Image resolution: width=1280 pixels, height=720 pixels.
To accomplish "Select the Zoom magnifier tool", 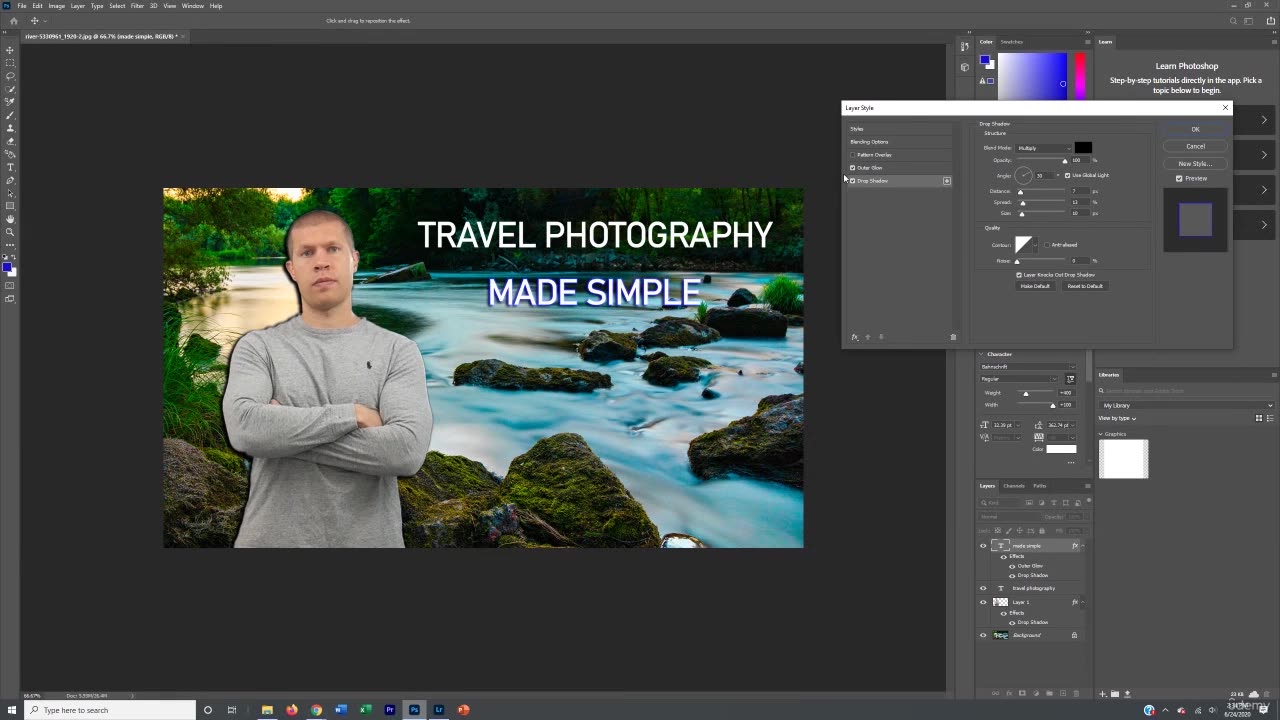I will 10,232.
